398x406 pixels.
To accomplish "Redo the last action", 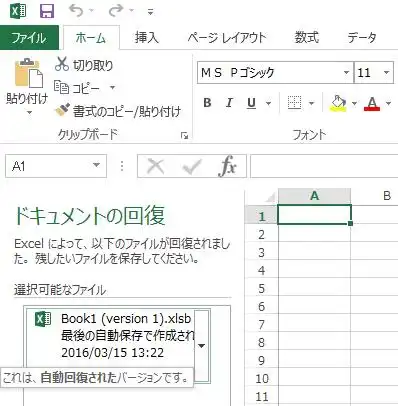I will pos(116,11).
